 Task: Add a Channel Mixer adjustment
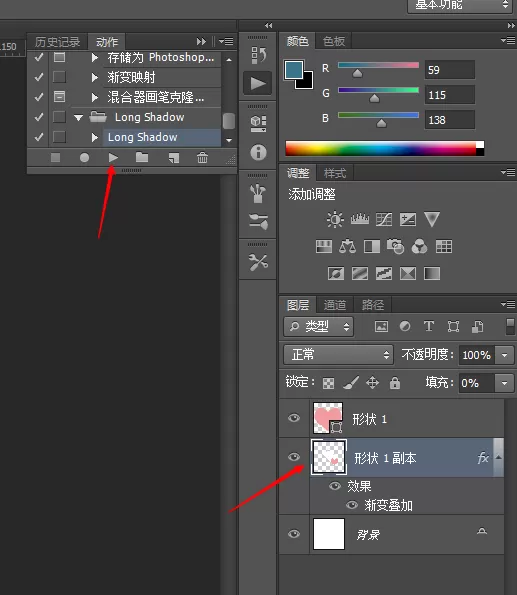[x=419, y=246]
